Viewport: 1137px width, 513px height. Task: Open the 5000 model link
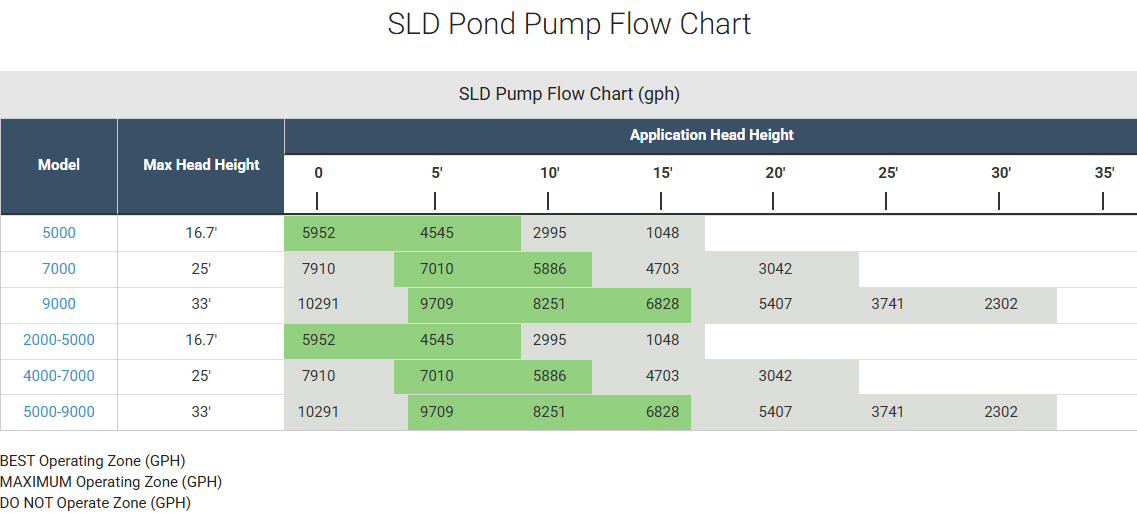click(x=59, y=233)
